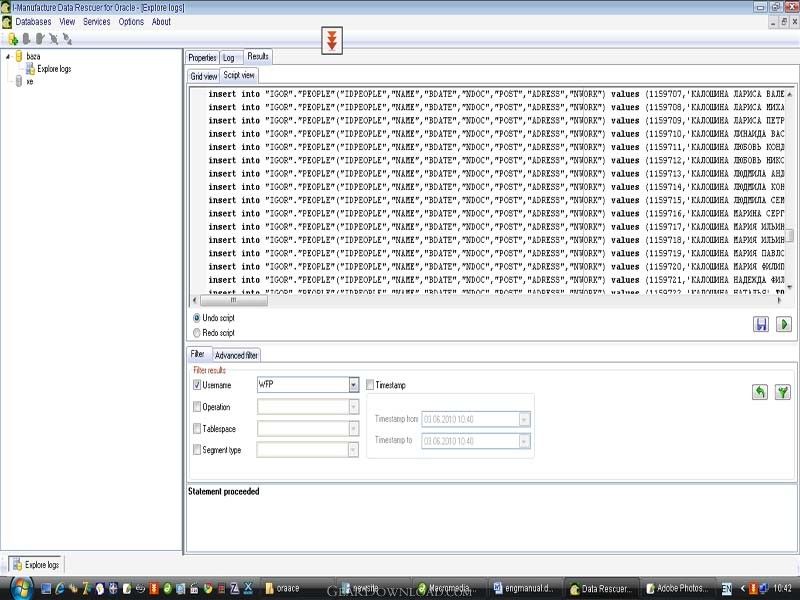The image size is (800, 600).
Task: Uncheck the Username filter checkbox
Action: tap(197, 385)
